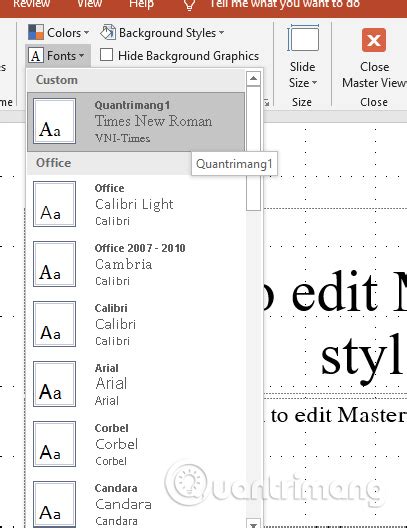Click the Arial theme Aa thumbnail
Screen dimensions: 407x528
[54, 384]
